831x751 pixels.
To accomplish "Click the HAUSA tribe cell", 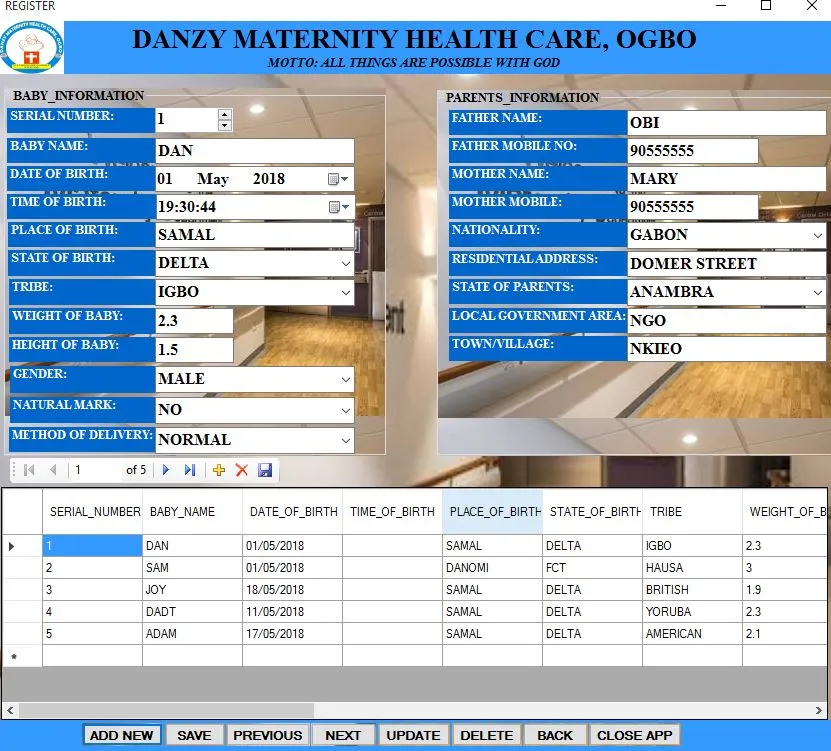I will 692,568.
